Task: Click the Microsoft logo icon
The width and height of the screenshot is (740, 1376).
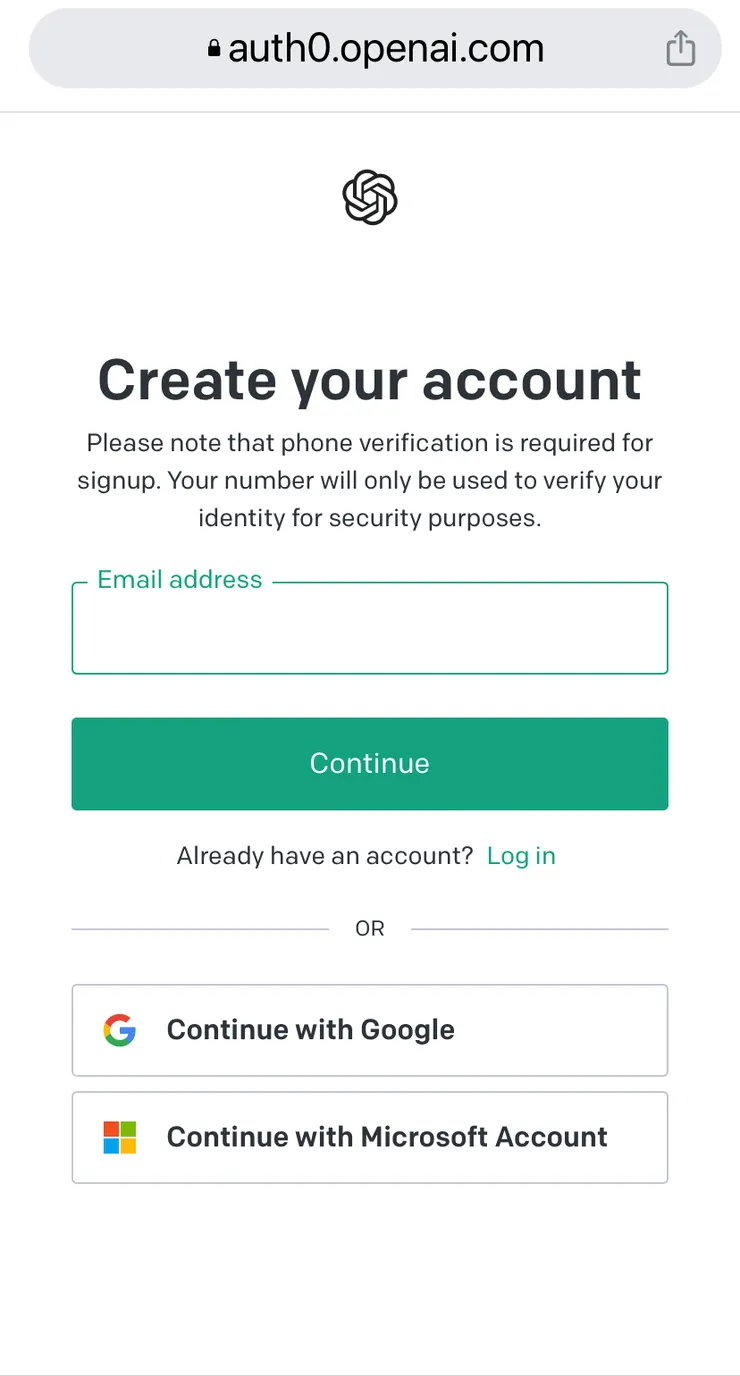Action: (120, 1137)
